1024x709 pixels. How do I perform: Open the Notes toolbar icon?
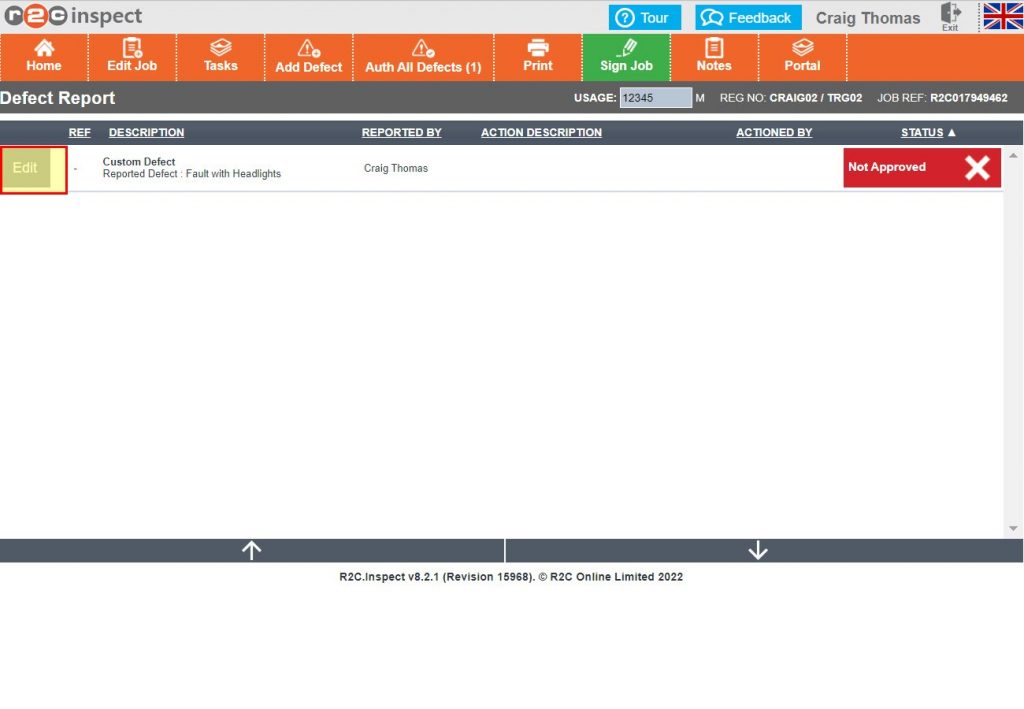tap(714, 57)
